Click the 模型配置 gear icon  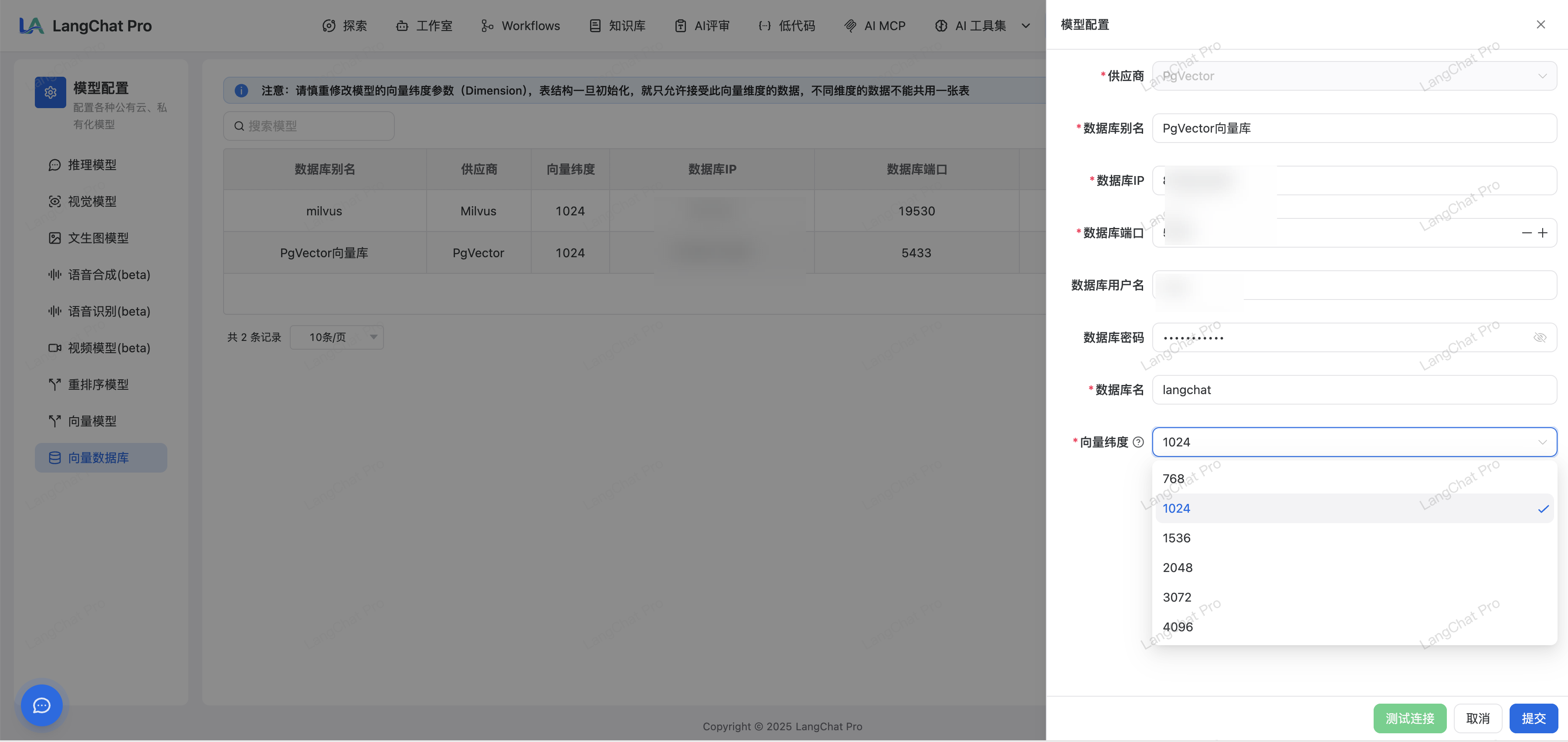click(51, 92)
